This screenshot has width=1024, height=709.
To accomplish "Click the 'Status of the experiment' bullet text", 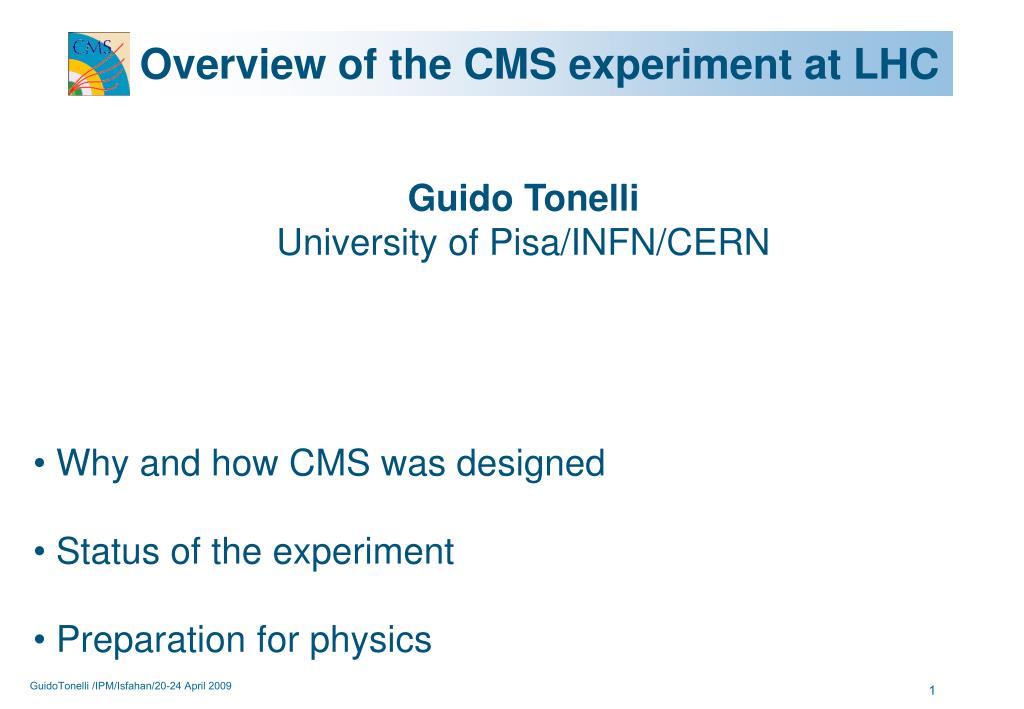I will [255, 552].
